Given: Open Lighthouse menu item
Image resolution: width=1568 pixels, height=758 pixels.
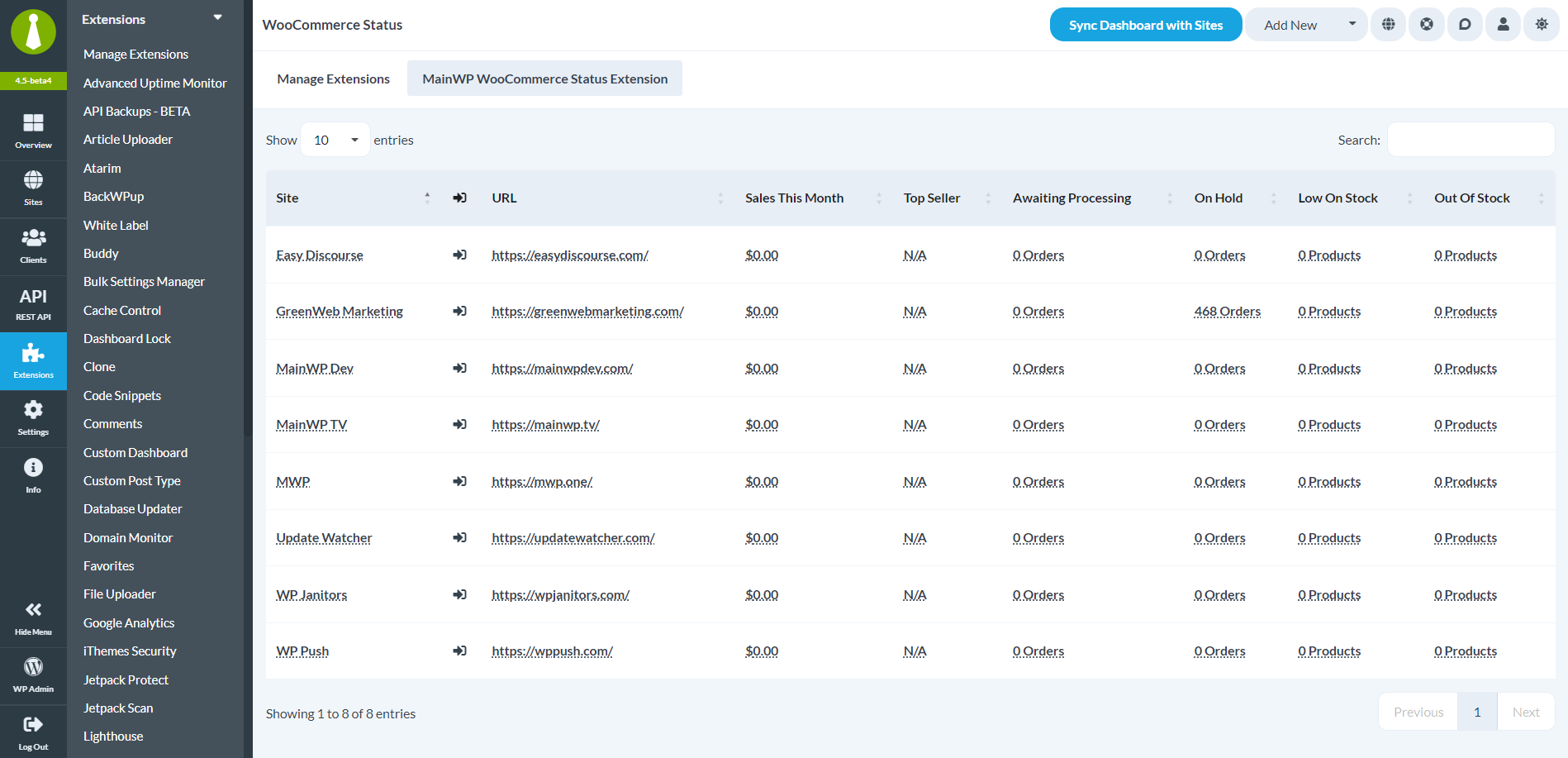Looking at the screenshot, I should point(113,736).
